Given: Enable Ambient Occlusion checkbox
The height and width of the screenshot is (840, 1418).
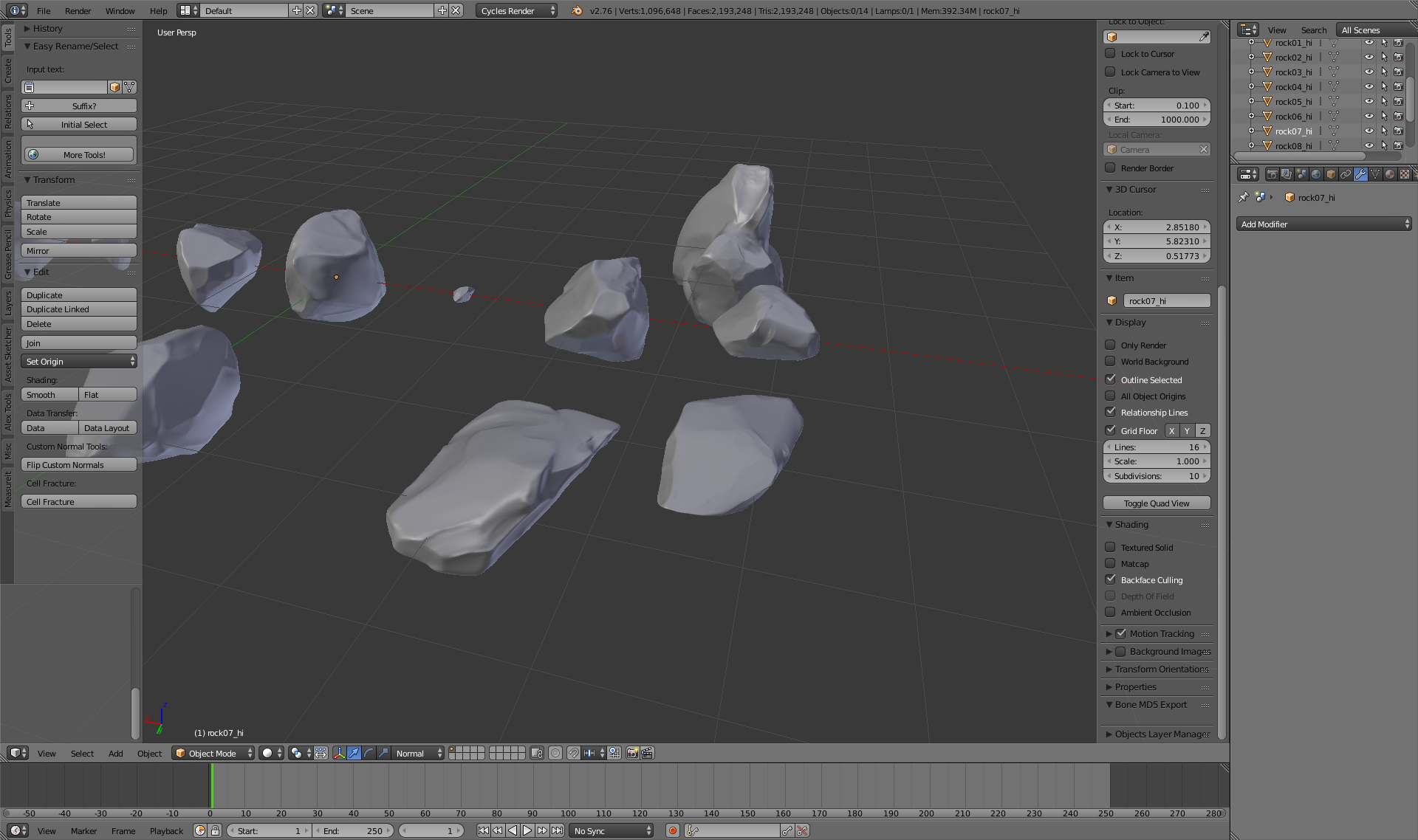Looking at the screenshot, I should pos(1110,612).
